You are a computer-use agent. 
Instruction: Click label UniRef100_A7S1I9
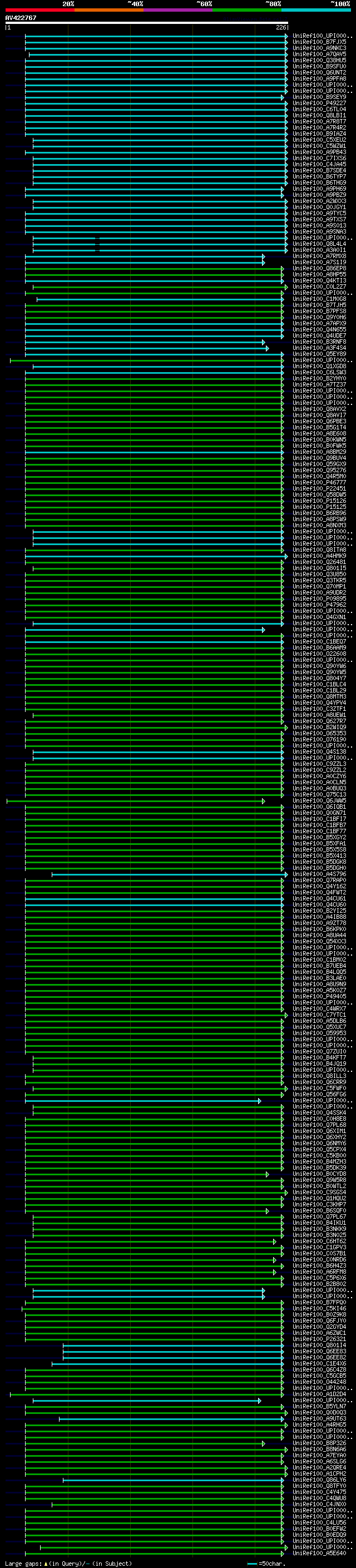coord(319,263)
